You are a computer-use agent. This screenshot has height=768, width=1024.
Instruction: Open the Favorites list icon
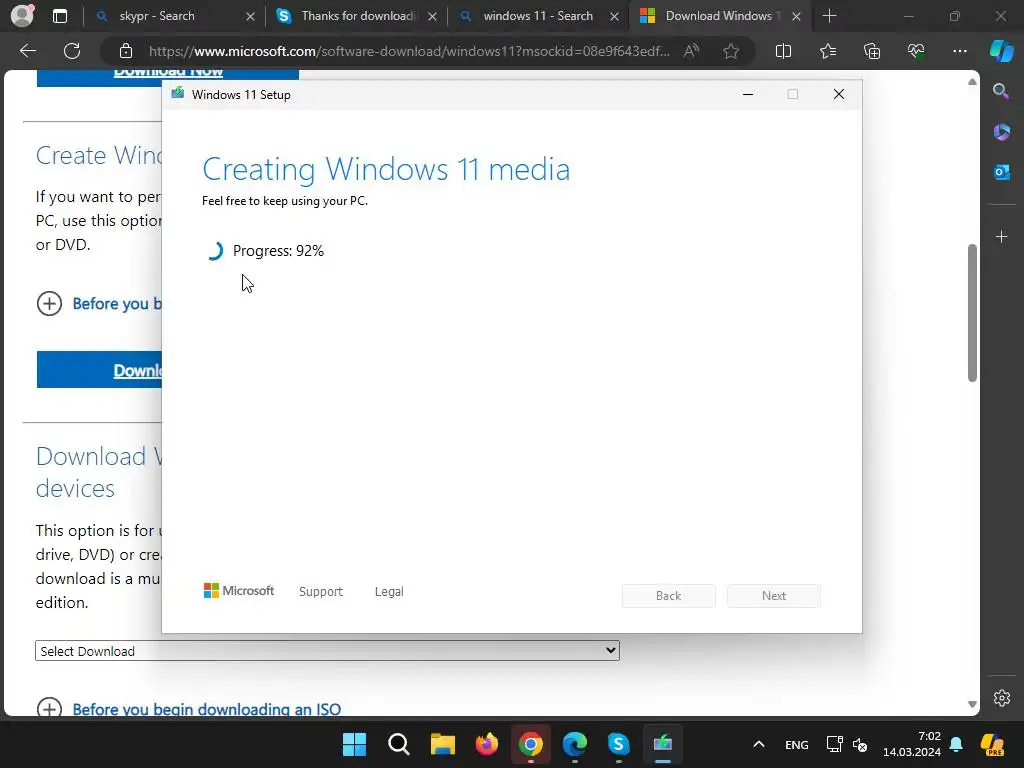pyautogui.click(x=827, y=51)
